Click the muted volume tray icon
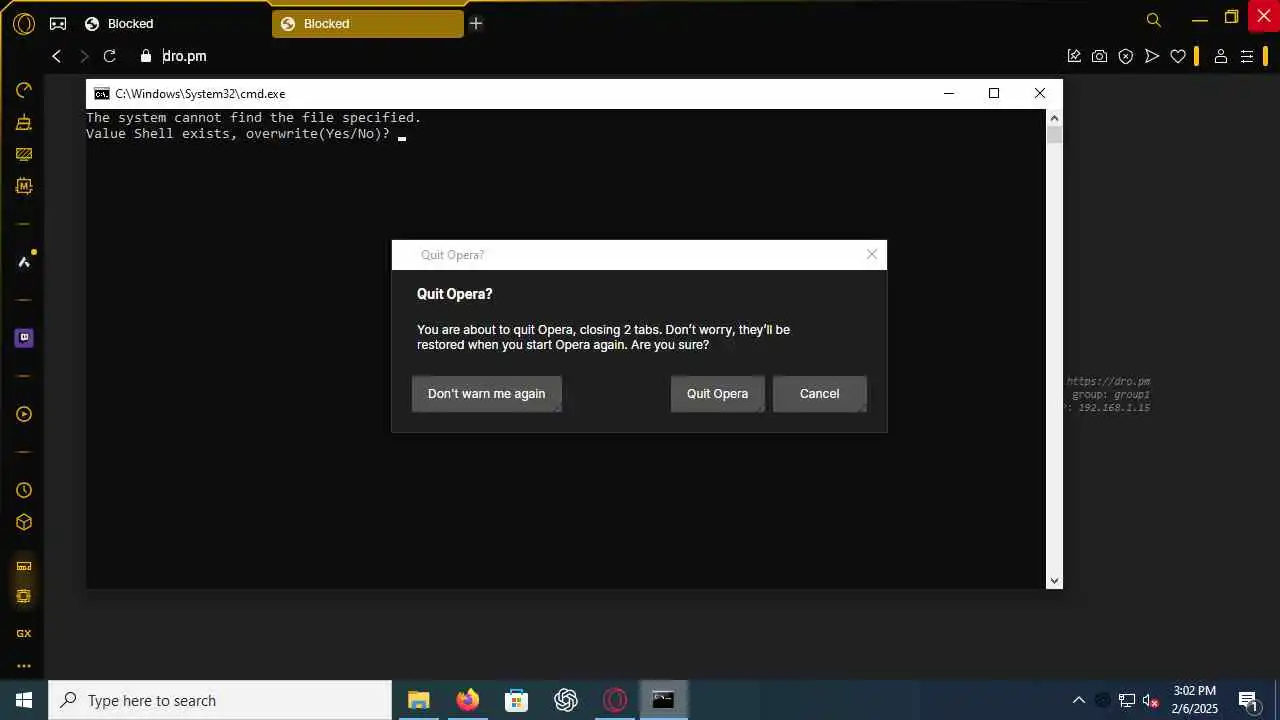1280x720 pixels. click(1151, 700)
